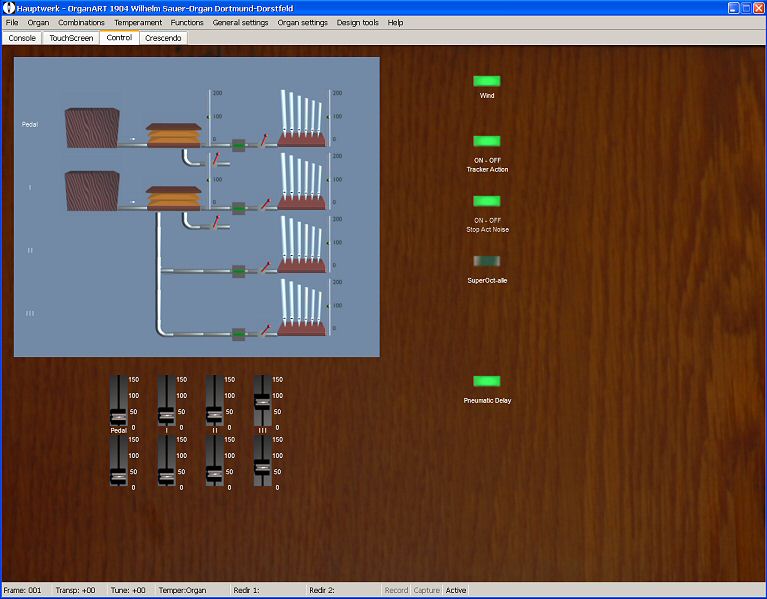Open the Functions menu
The width and height of the screenshot is (767, 599).
pos(187,22)
